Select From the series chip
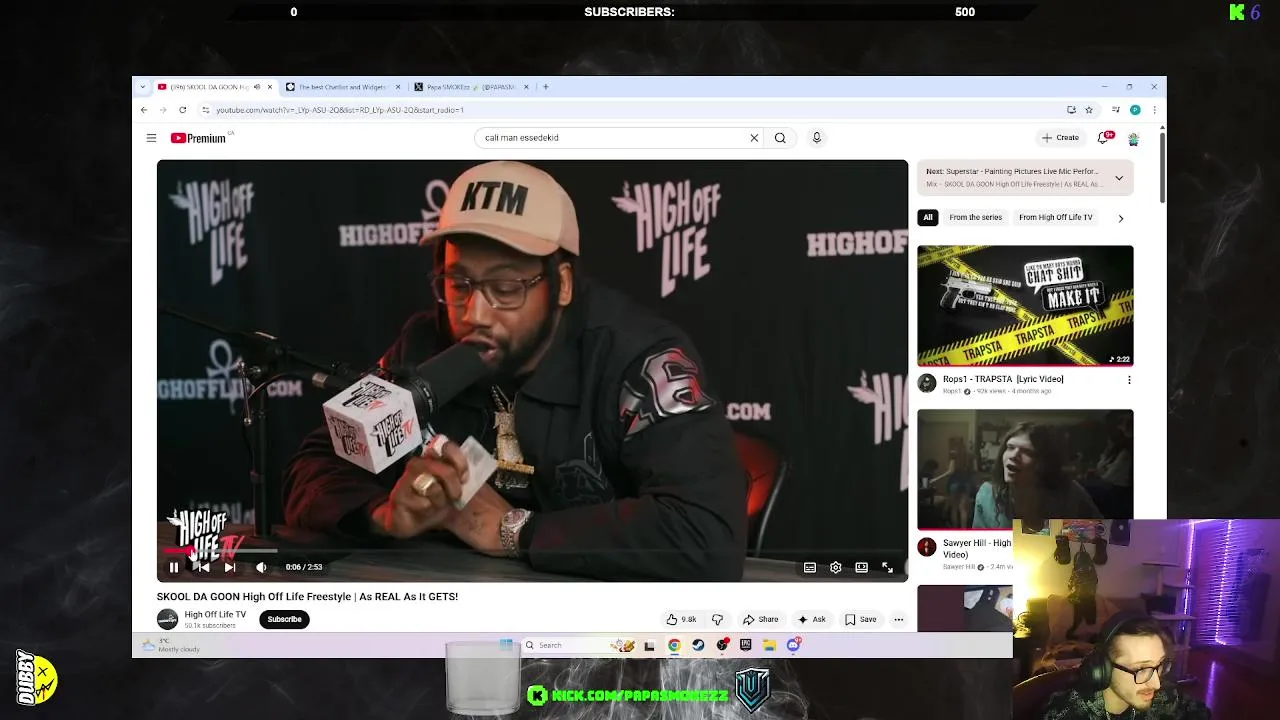Screen dimensions: 1280x720 [x=975, y=217]
